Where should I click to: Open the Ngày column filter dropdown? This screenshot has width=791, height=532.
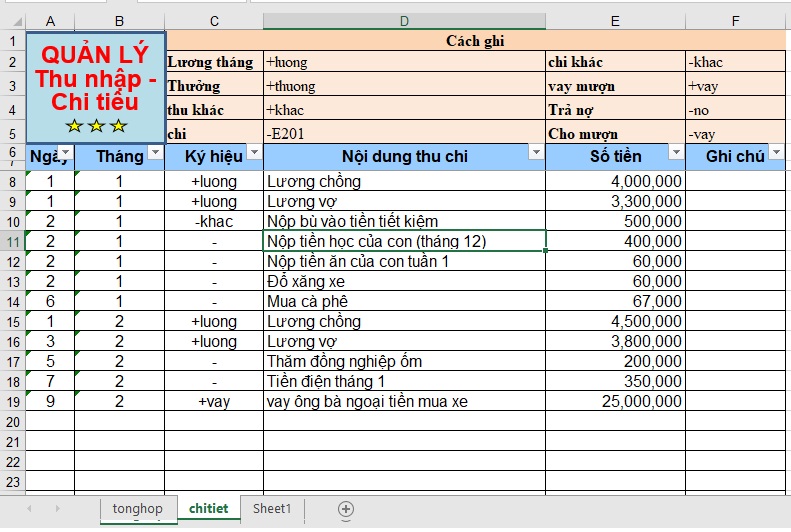pos(65,153)
